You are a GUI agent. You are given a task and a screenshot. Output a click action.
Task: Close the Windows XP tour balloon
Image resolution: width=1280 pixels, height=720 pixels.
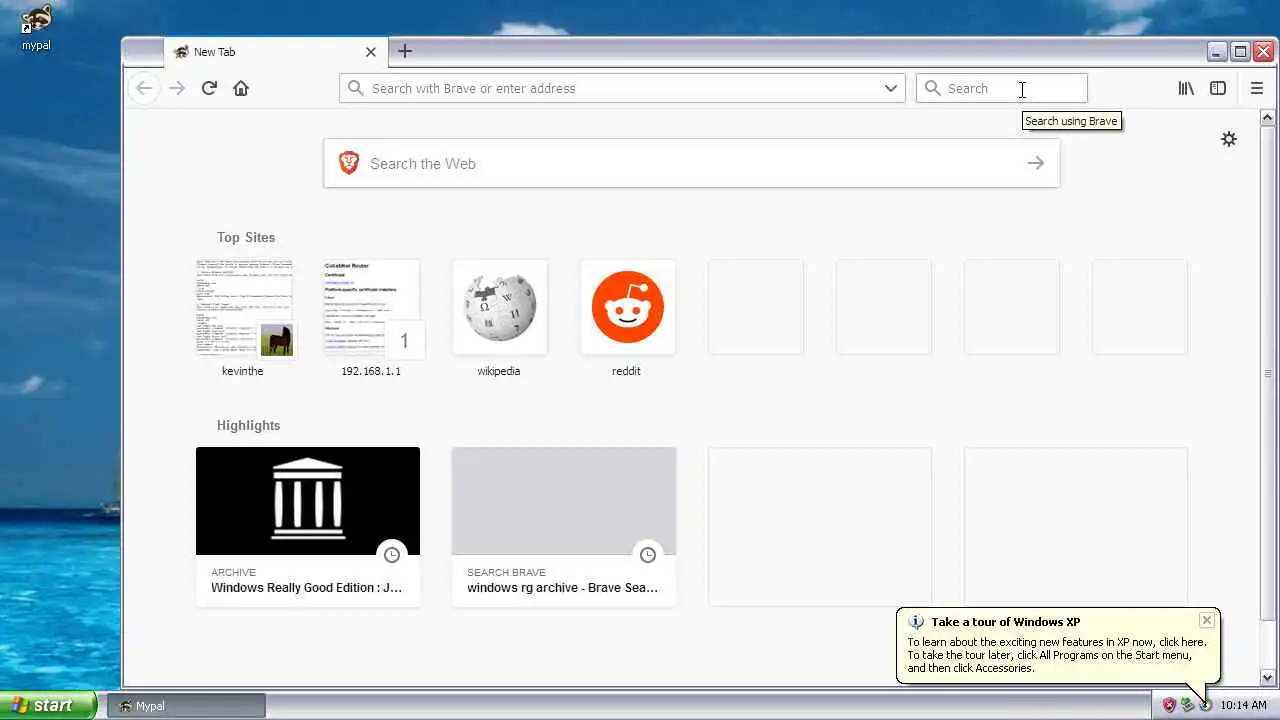coord(1207,620)
